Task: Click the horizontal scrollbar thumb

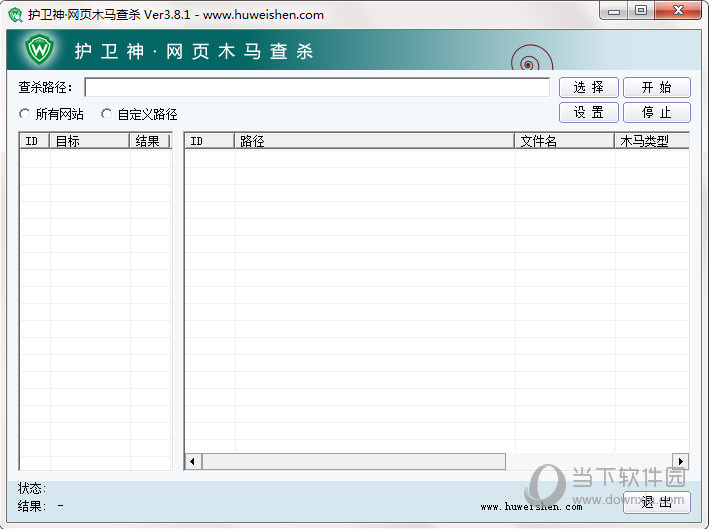Action: click(354, 462)
